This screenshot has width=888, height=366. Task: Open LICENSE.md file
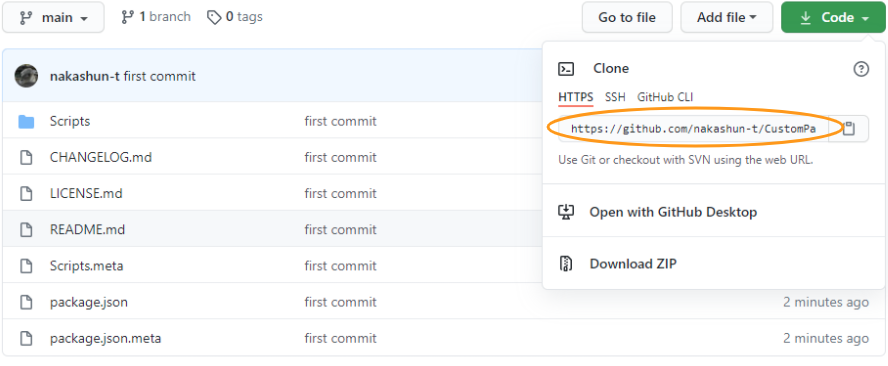tap(86, 194)
